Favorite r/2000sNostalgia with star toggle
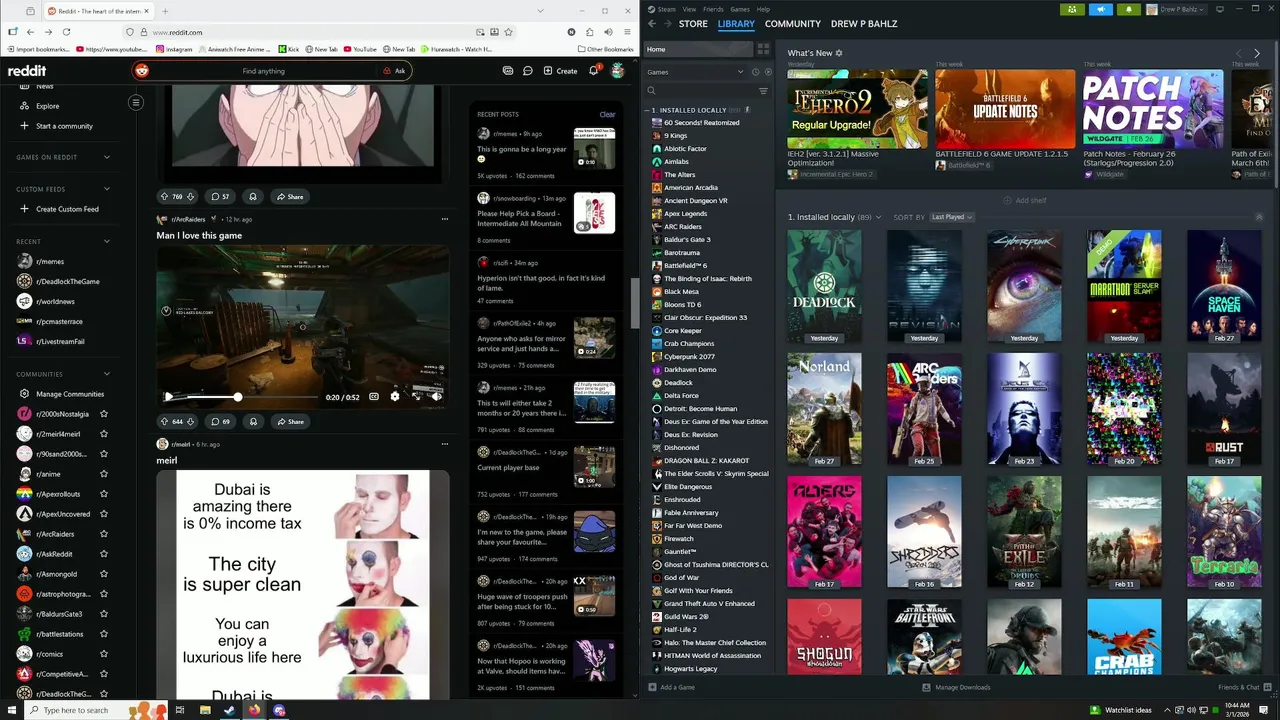1280x720 pixels. (104, 414)
